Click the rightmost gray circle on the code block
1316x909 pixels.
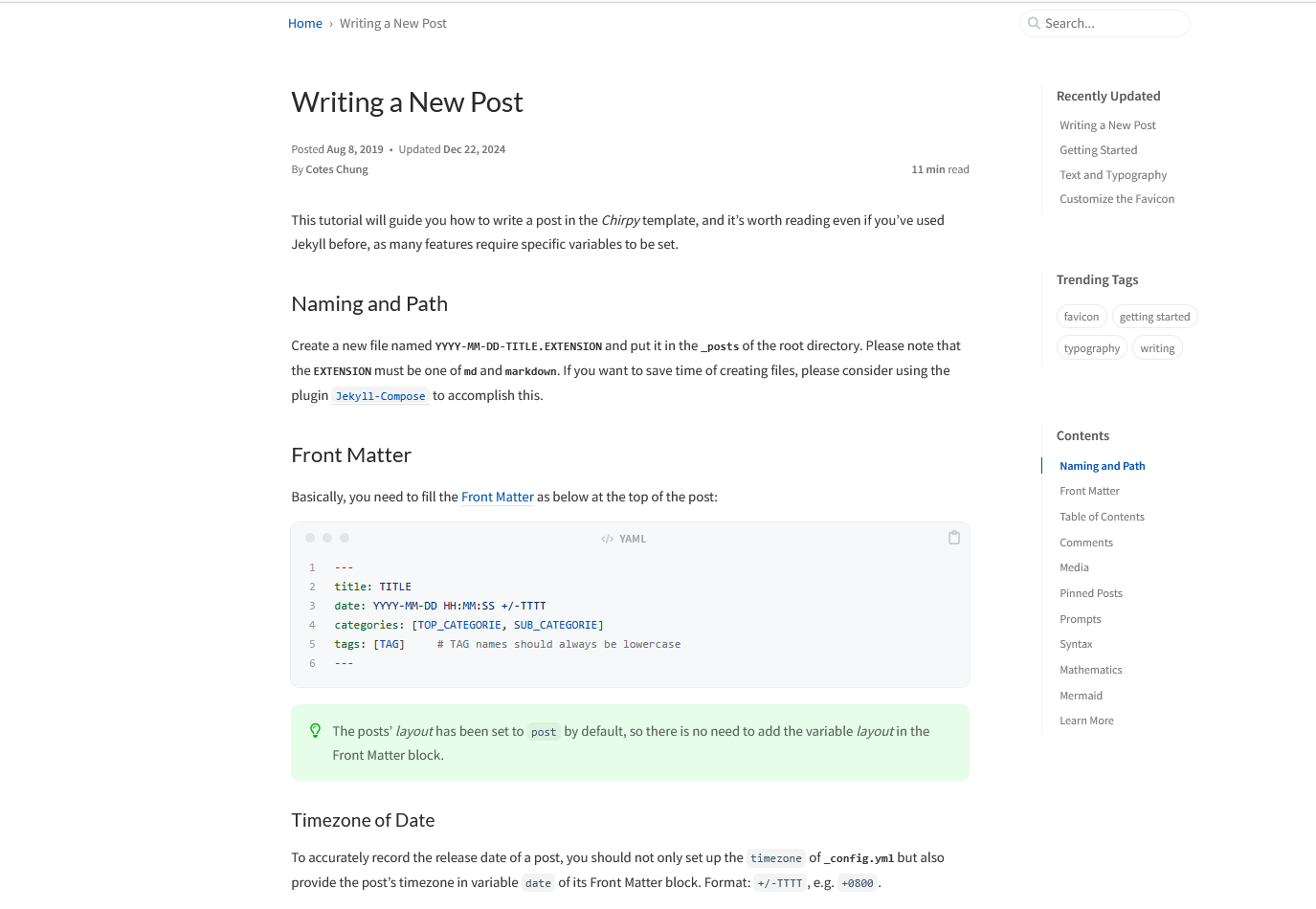coord(345,537)
